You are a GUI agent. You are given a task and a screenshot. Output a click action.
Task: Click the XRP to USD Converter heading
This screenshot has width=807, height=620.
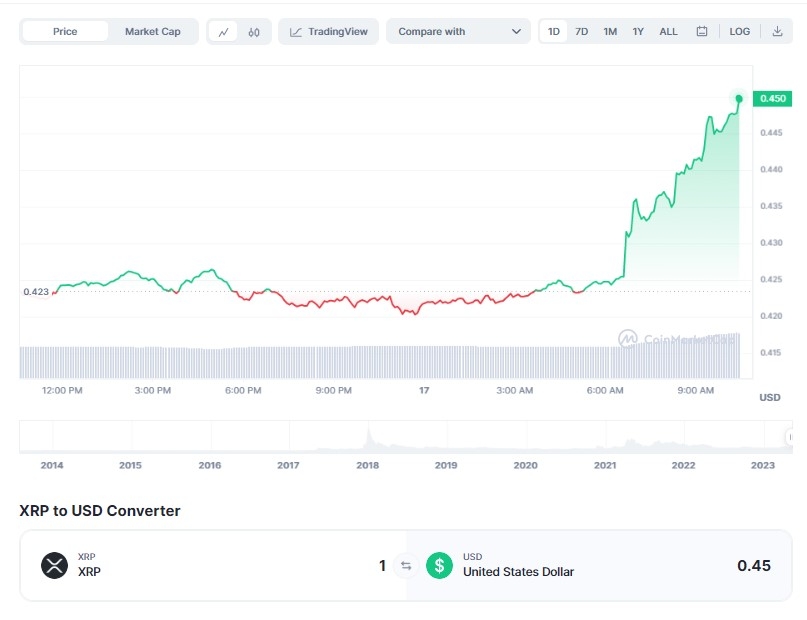tap(100, 510)
